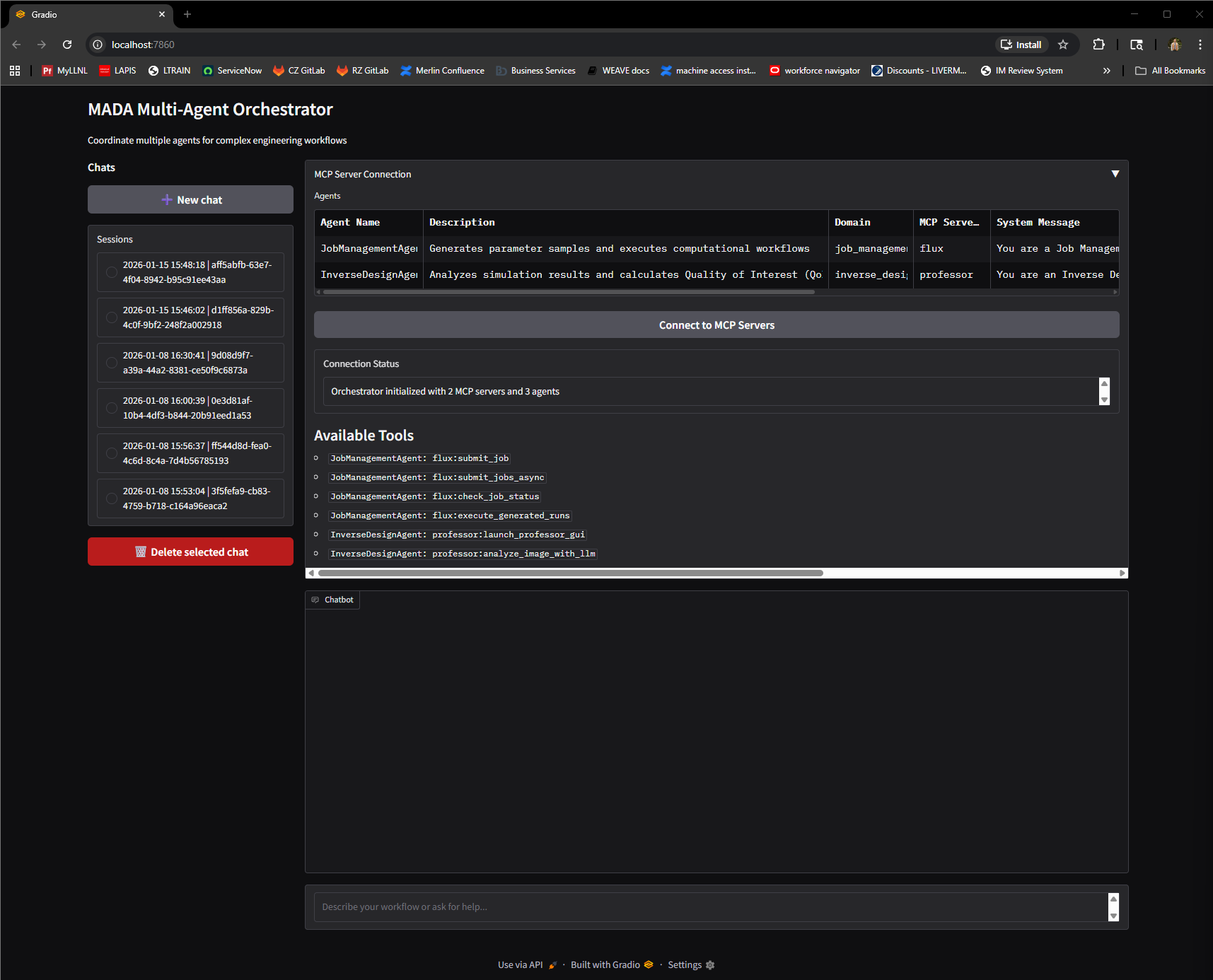Open a new browser tab with plus button
The image size is (1213, 980).
click(187, 14)
